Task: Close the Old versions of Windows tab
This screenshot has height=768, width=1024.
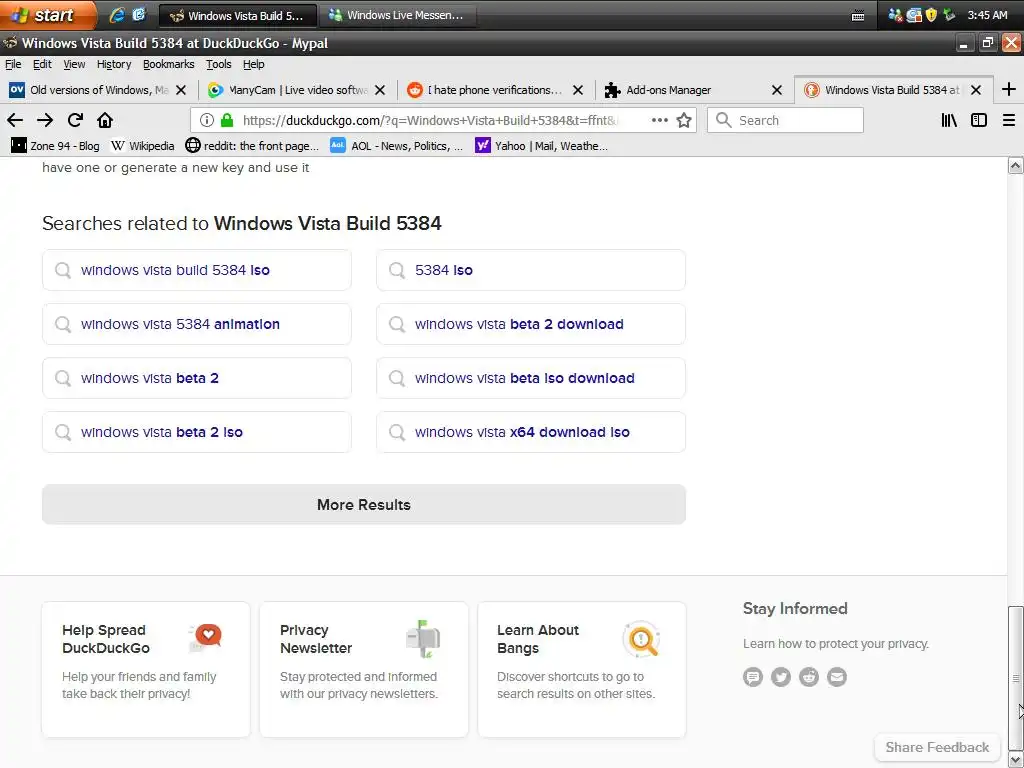Action: point(182,90)
